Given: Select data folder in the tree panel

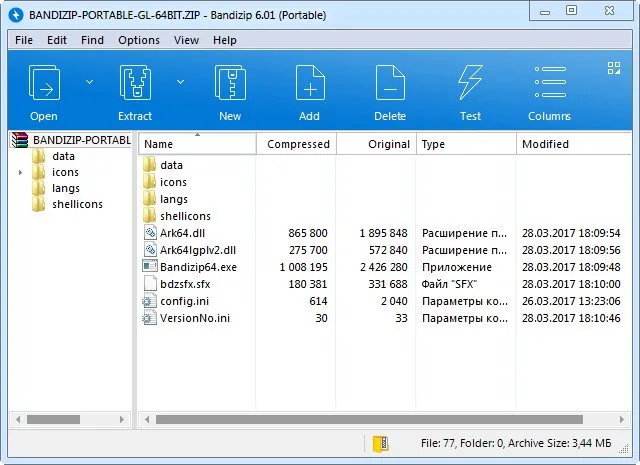Looking at the screenshot, I should click(63, 156).
